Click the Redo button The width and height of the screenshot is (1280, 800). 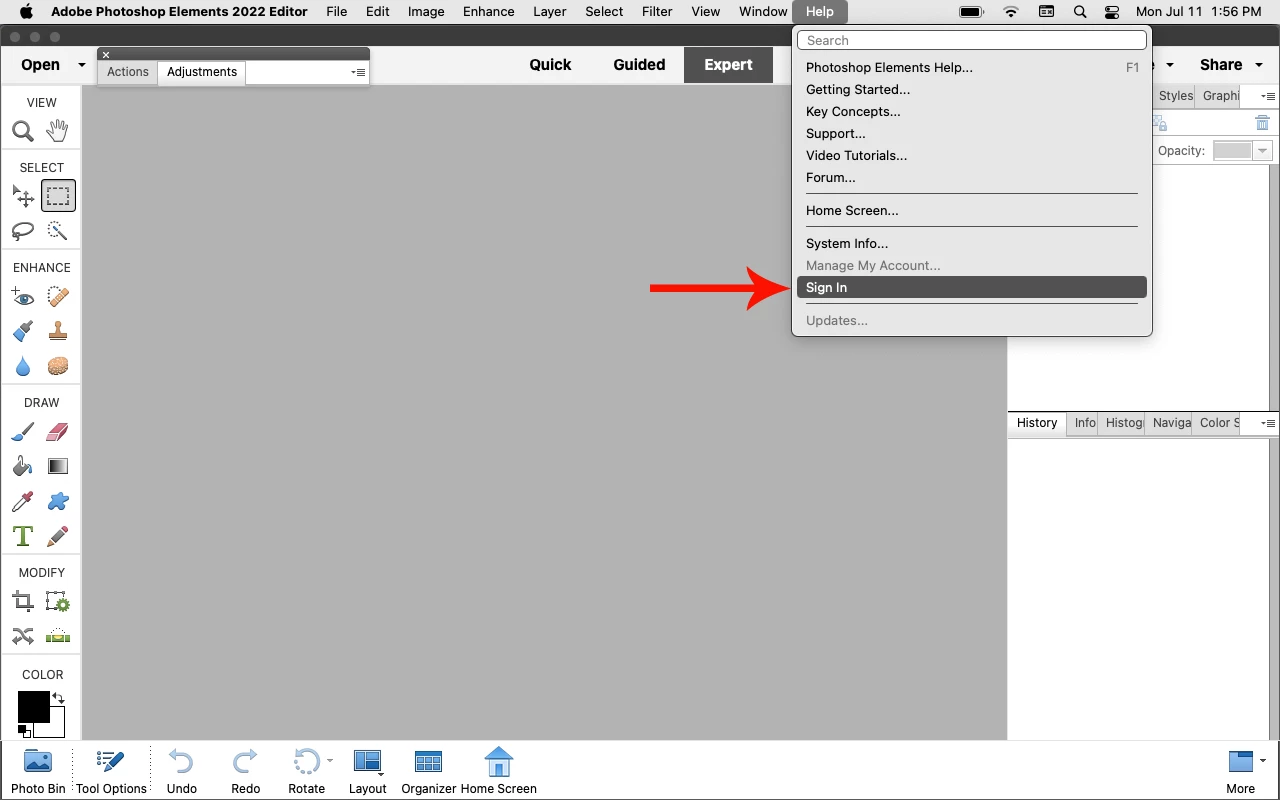pos(245,771)
